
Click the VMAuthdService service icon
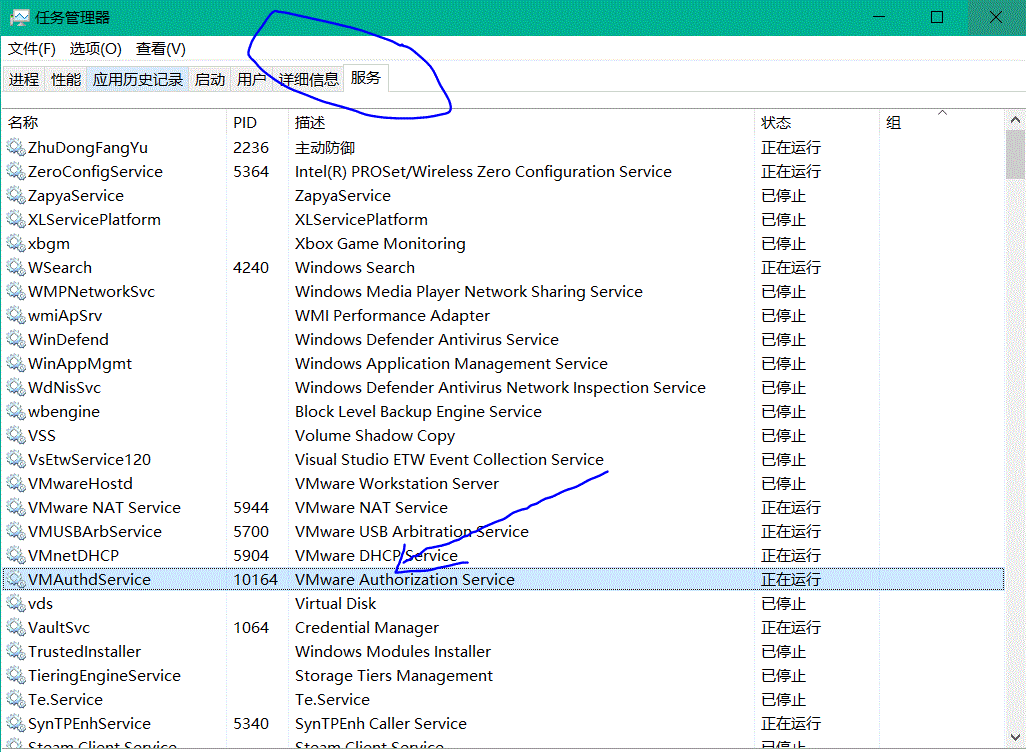click(x=16, y=579)
